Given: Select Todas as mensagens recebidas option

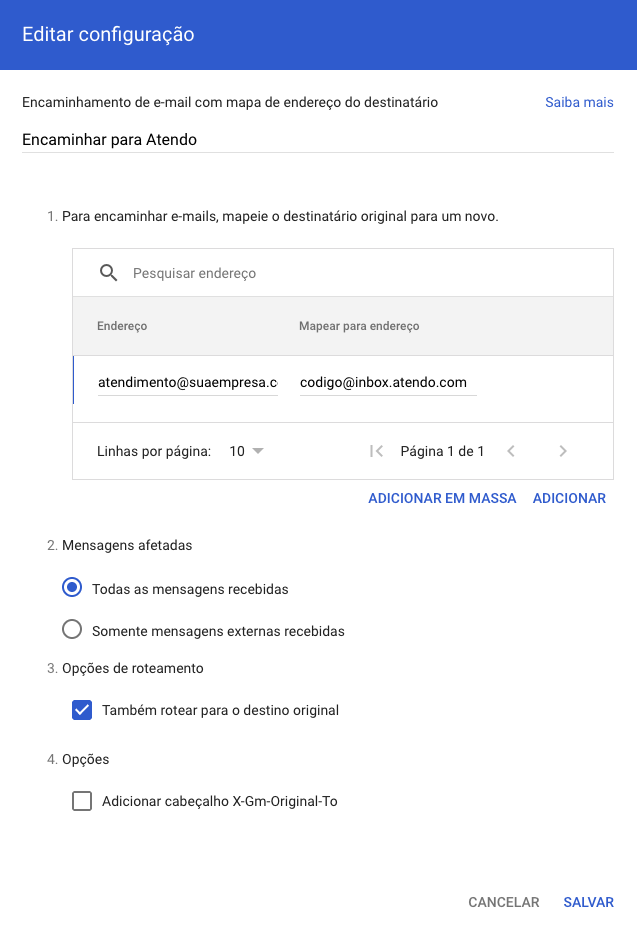Looking at the screenshot, I should coord(72,589).
